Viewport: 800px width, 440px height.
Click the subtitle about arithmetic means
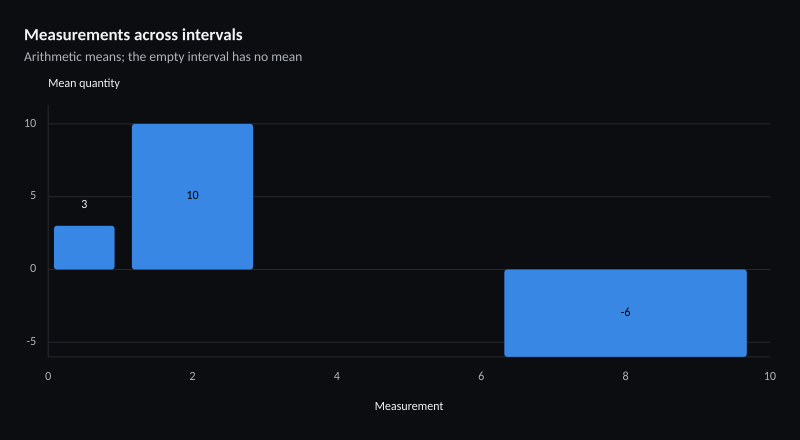[x=163, y=57]
